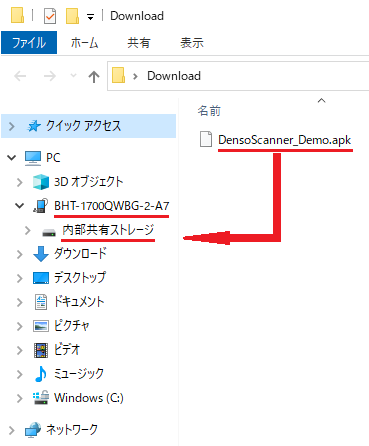Click the folder icon in address bar
The height and width of the screenshot is (446, 369).
point(119,75)
